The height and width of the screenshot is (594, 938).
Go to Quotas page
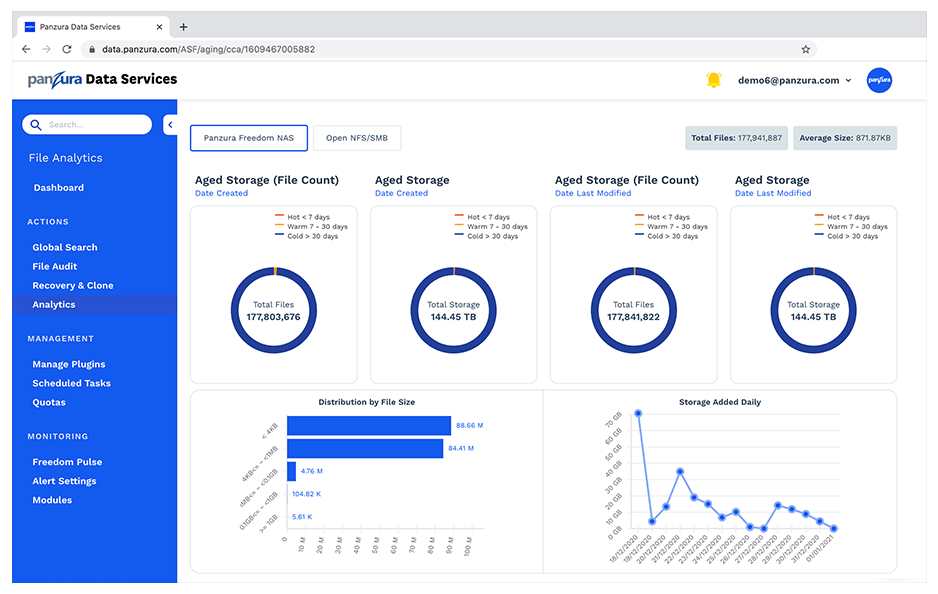pyautogui.click(x=49, y=403)
